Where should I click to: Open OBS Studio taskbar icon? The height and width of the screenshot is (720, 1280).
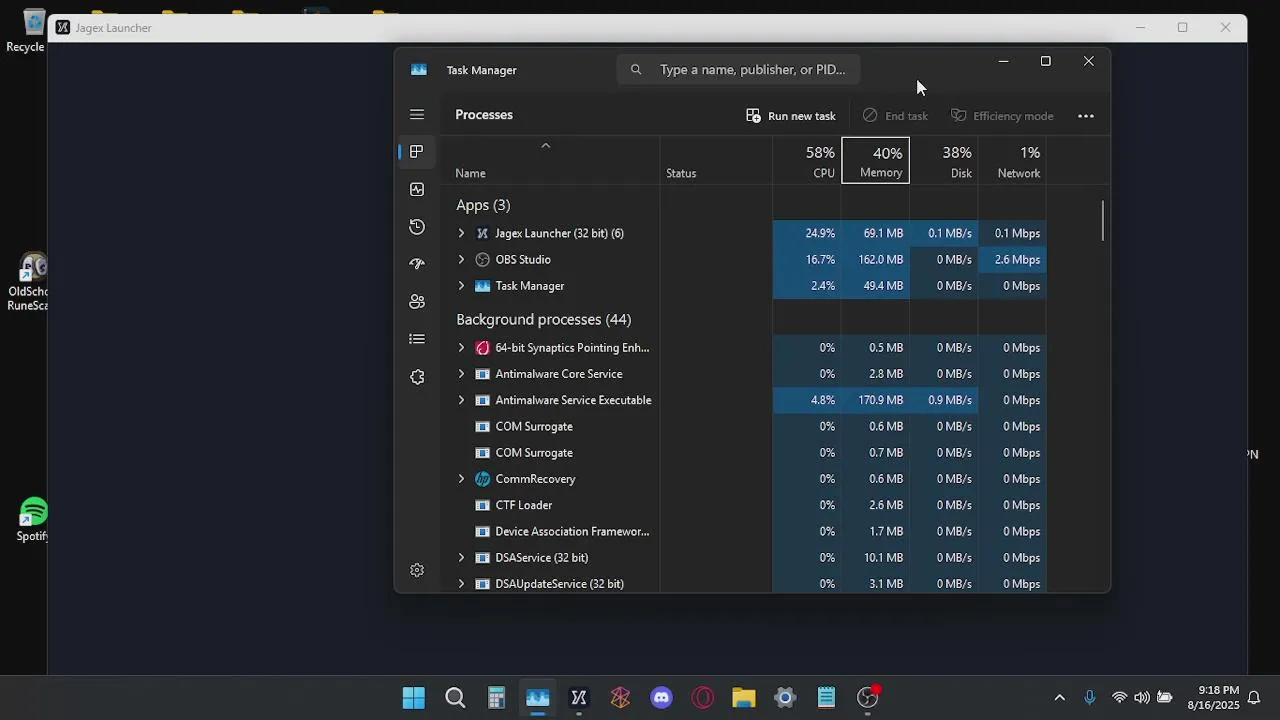coord(868,698)
